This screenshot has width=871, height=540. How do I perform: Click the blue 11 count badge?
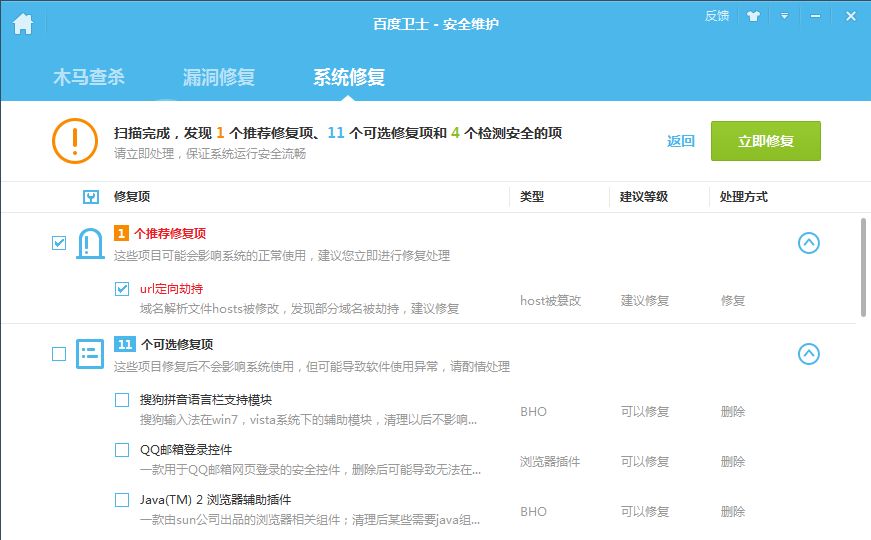125,344
